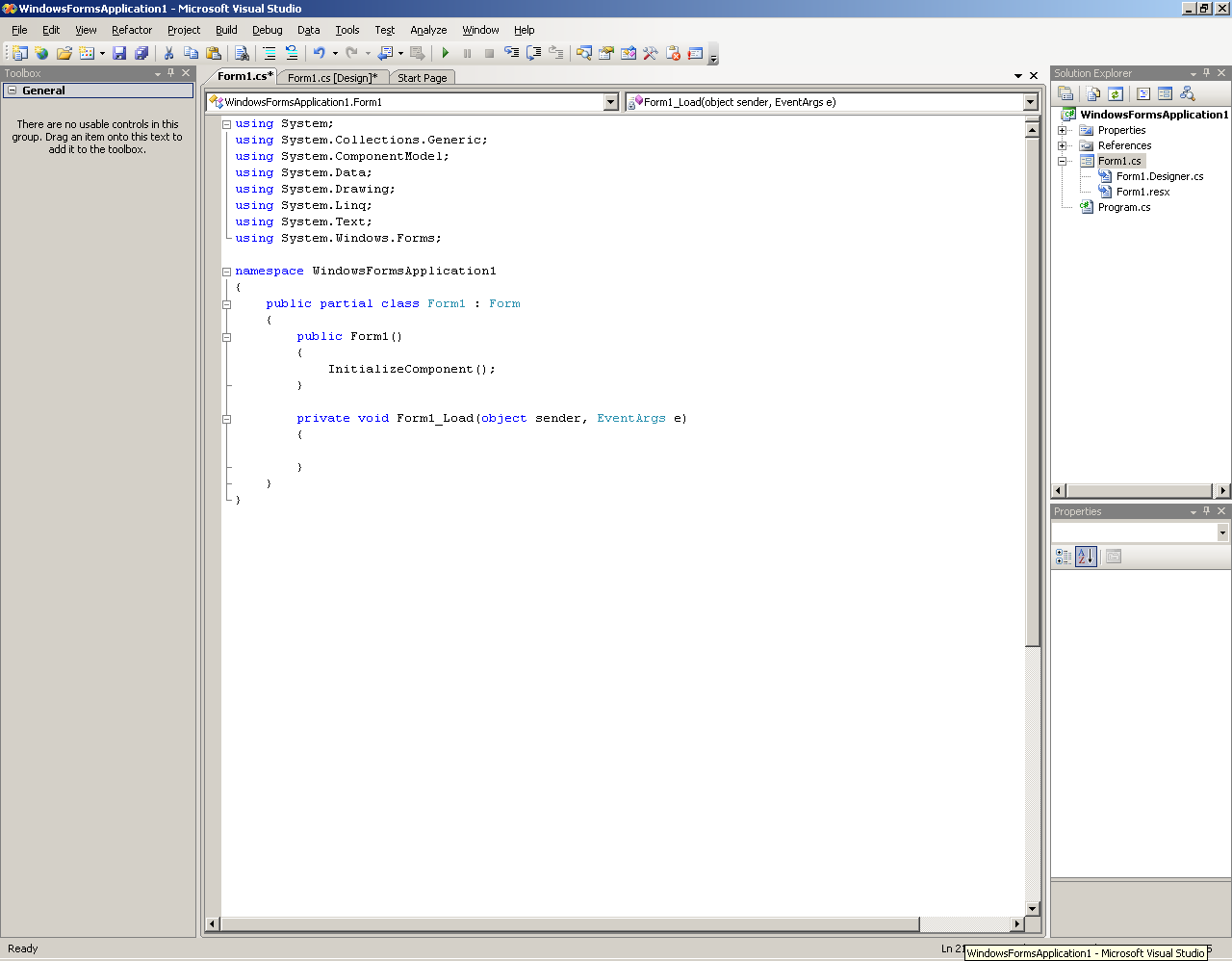Click the Save All toolbar icon
The image size is (1232, 961).
[141, 53]
